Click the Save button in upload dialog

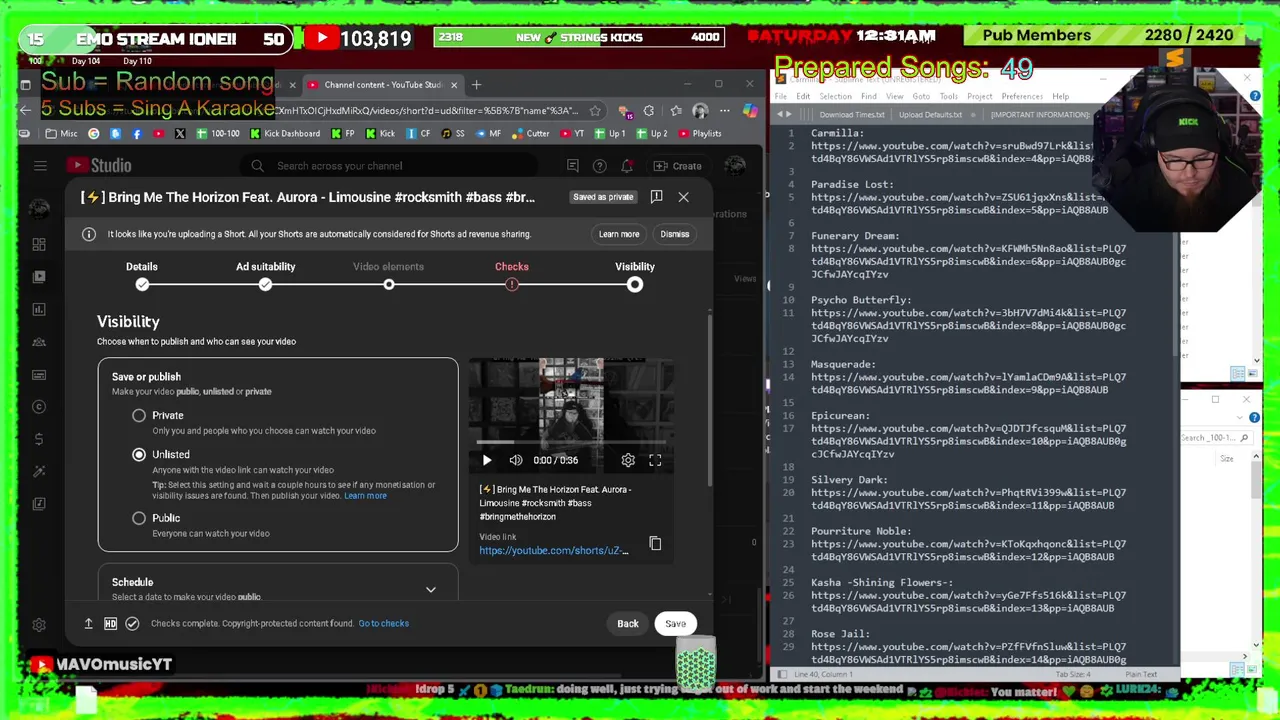coord(676,623)
